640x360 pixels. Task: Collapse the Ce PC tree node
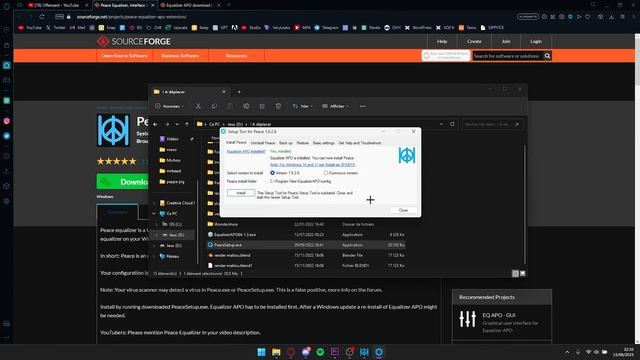(x=154, y=213)
